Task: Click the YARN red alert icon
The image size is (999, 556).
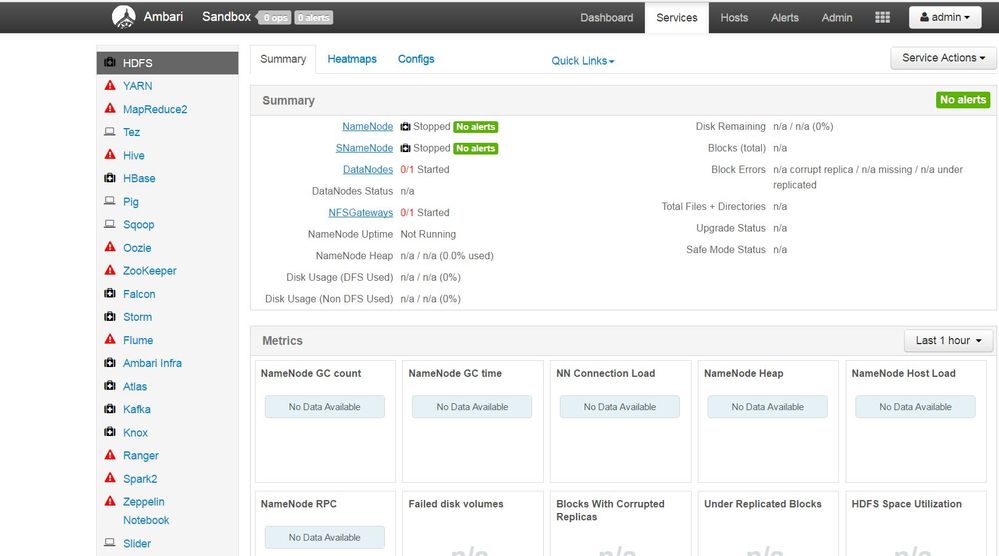Action: coord(110,85)
